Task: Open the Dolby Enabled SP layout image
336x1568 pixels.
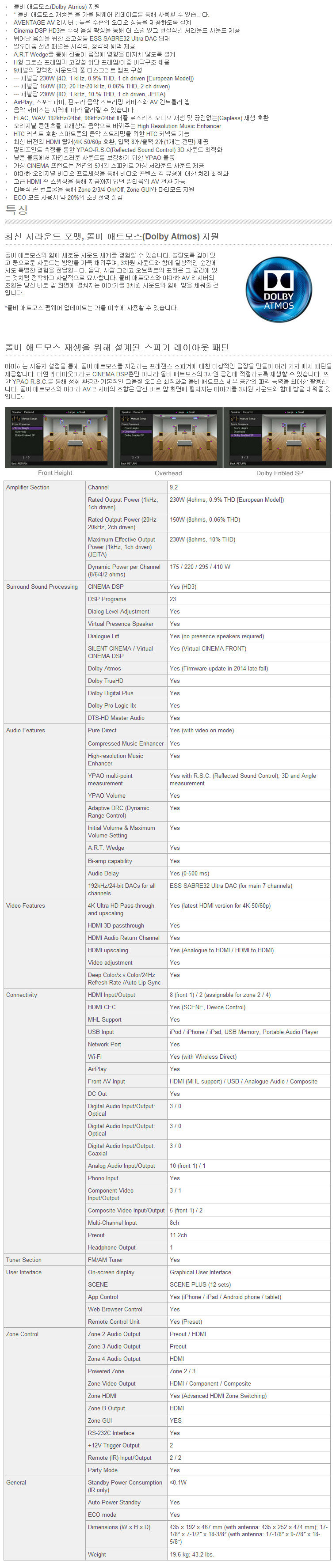Action: [278, 438]
